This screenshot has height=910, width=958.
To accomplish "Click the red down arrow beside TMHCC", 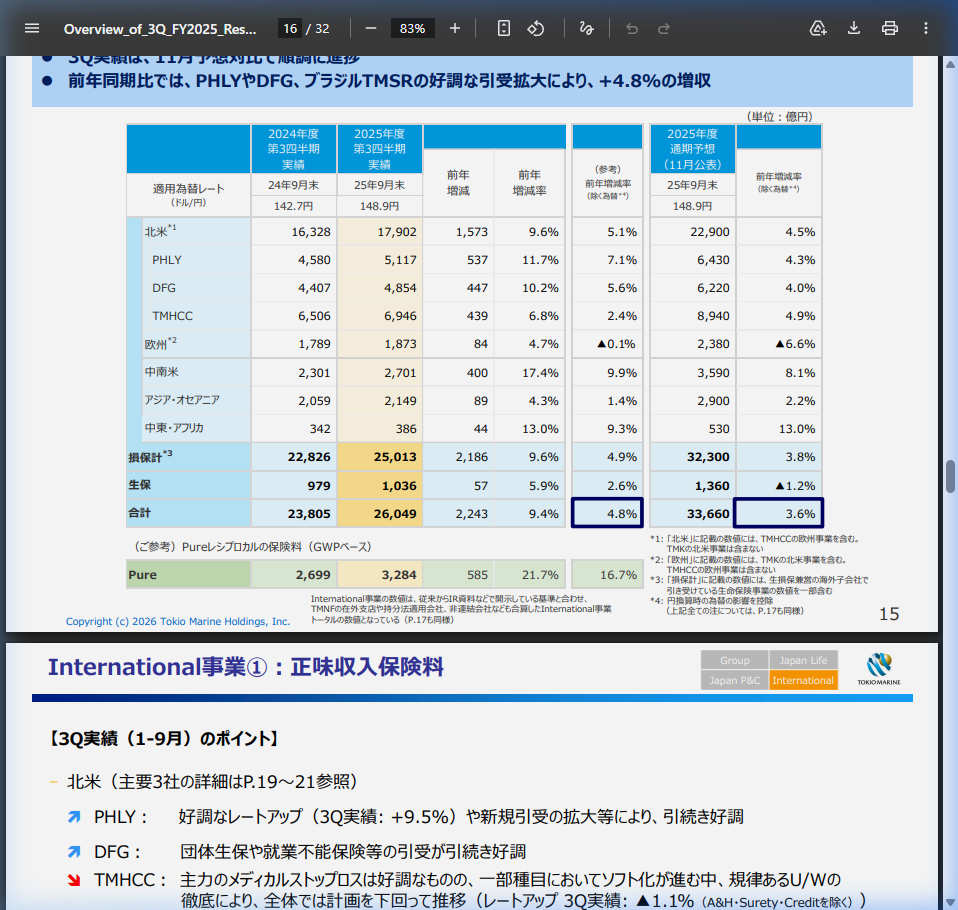I will 74,880.
